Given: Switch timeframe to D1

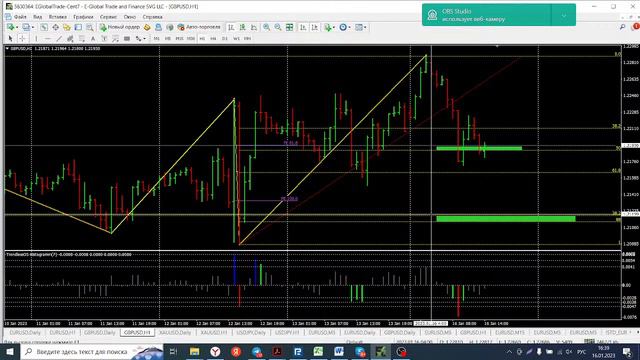Looking at the screenshot, I should click(x=224, y=38).
